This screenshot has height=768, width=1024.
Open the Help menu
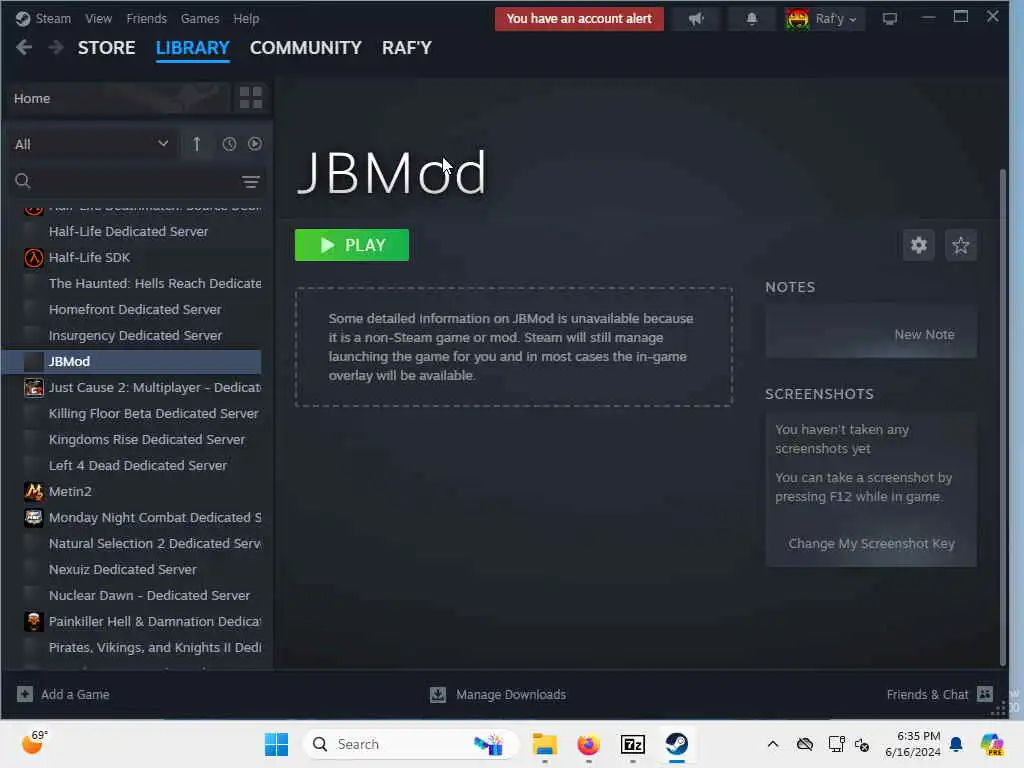[x=246, y=18]
